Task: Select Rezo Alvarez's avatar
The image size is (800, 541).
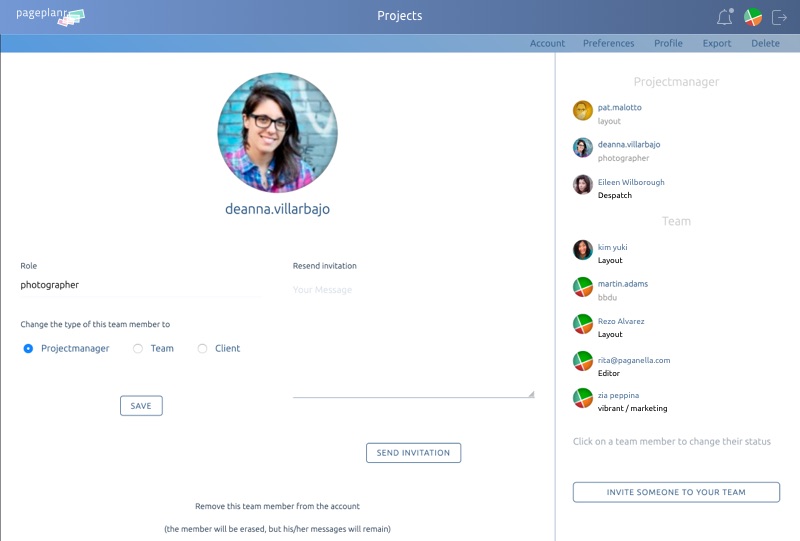Action: coord(583,324)
